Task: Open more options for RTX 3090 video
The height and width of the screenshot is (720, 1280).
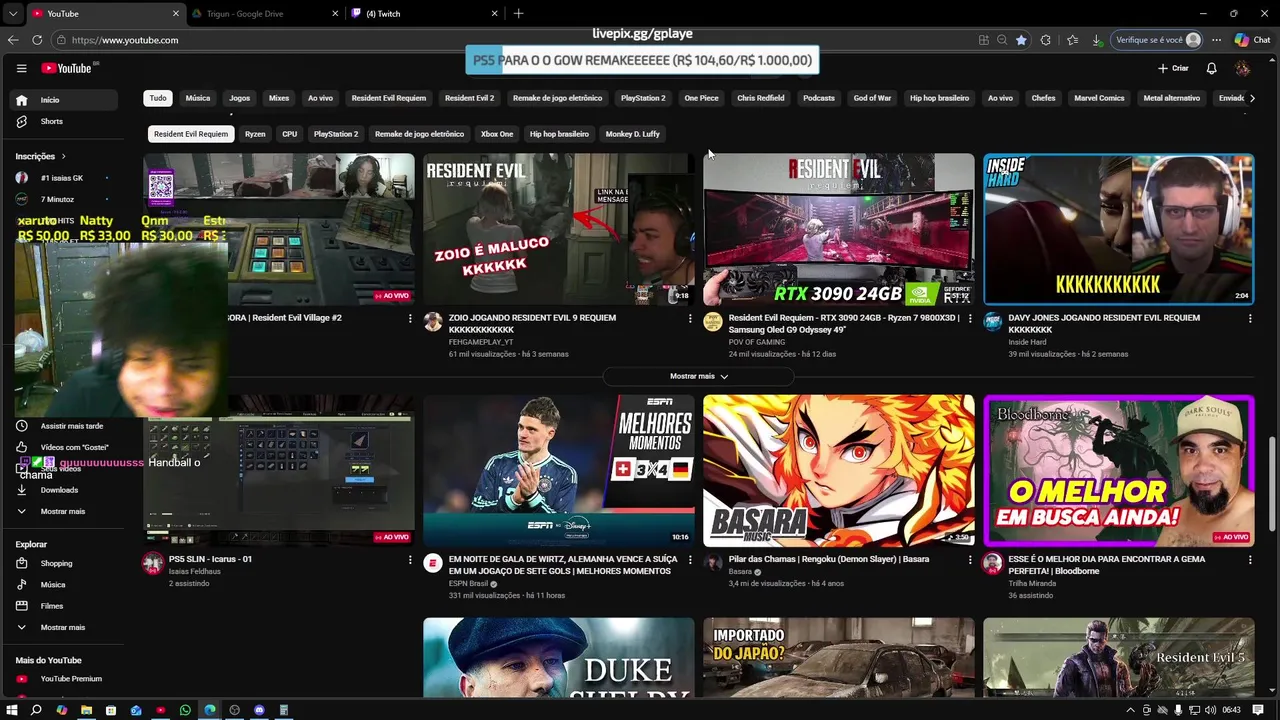Action: point(970,318)
